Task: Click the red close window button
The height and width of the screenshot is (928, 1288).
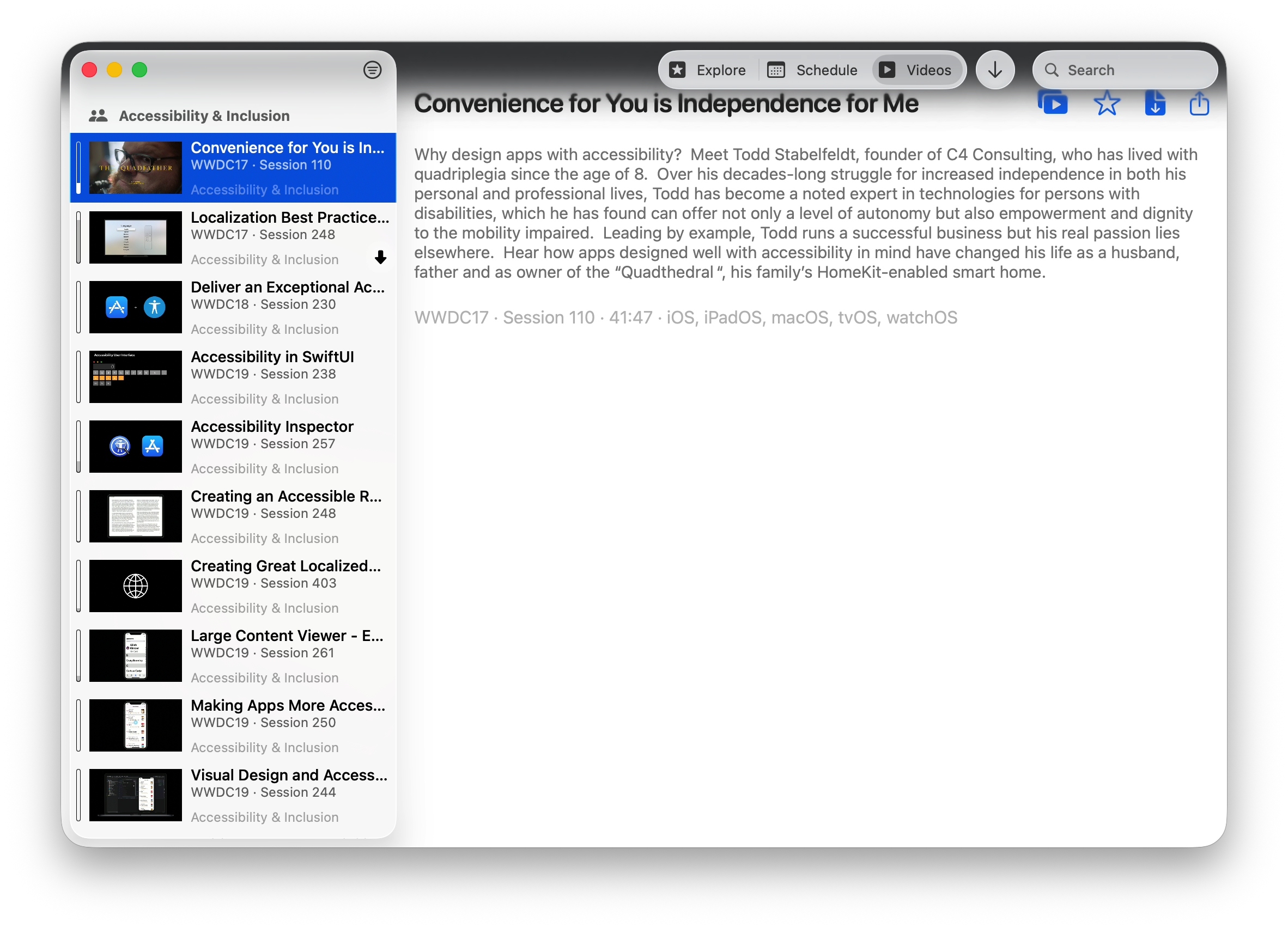Action: coord(89,70)
